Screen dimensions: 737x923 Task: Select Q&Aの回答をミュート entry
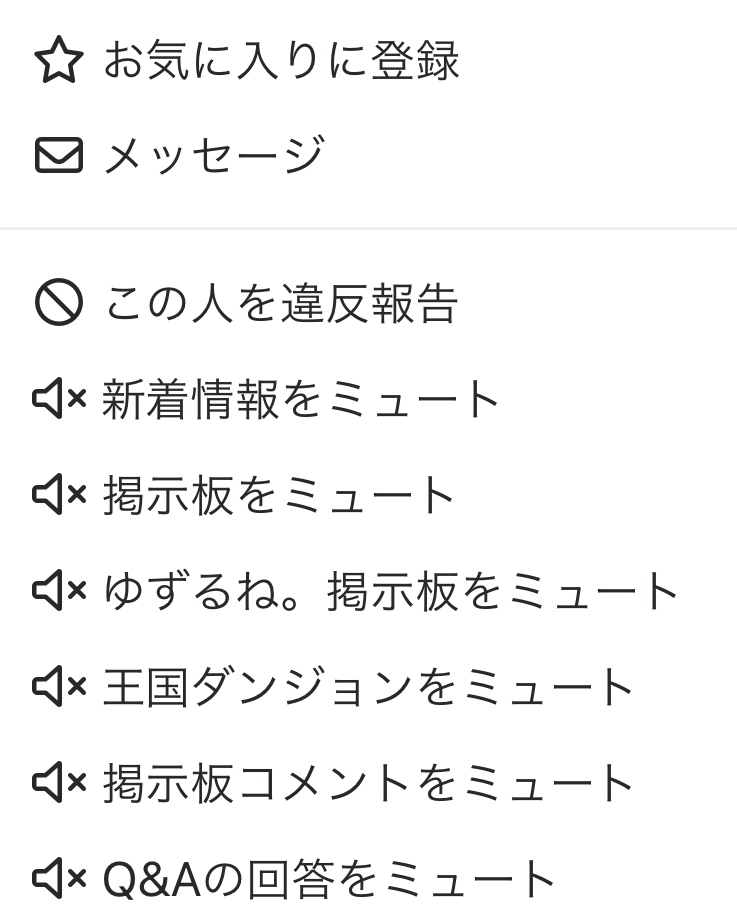[330, 879]
